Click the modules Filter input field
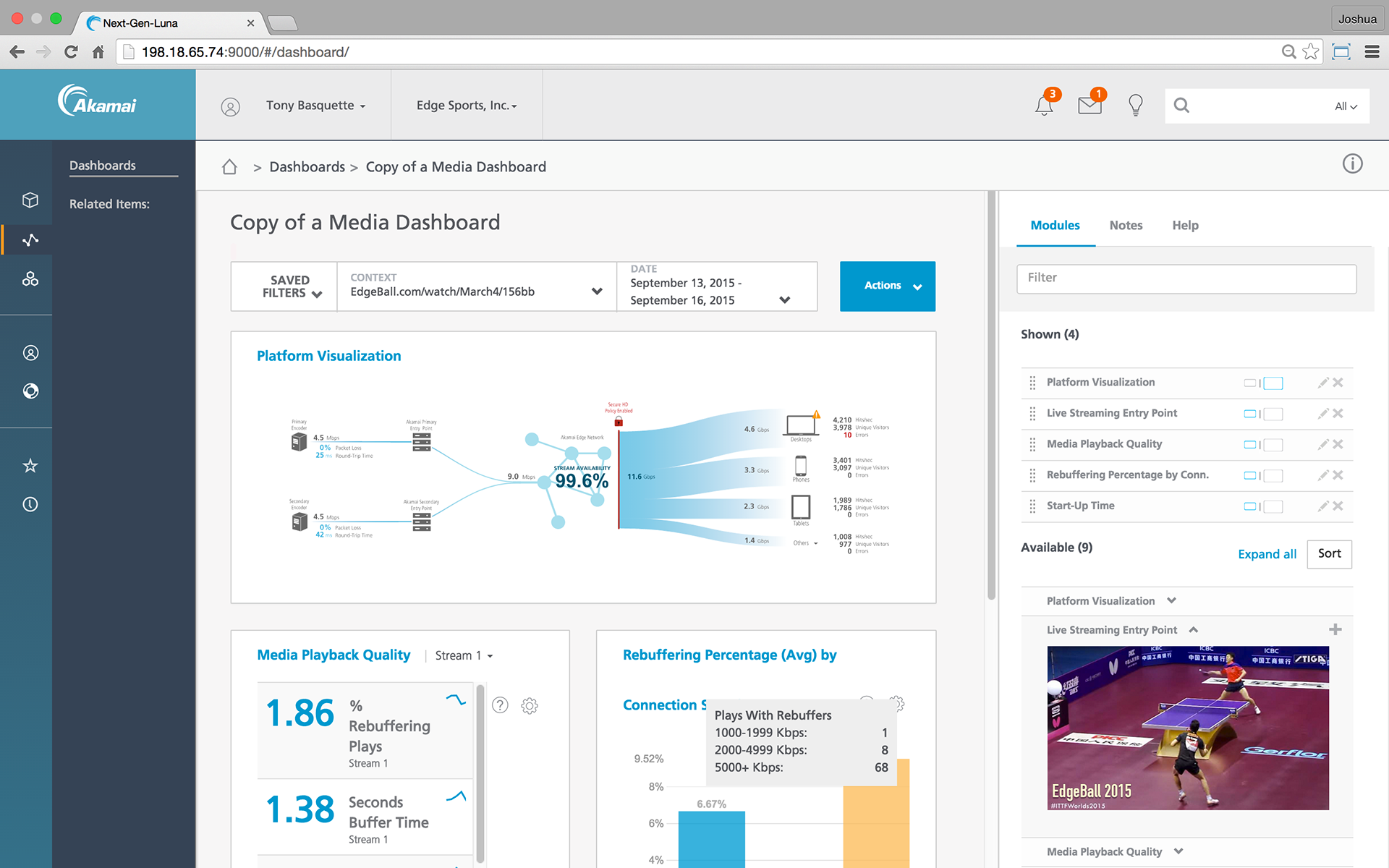 coord(1186,278)
